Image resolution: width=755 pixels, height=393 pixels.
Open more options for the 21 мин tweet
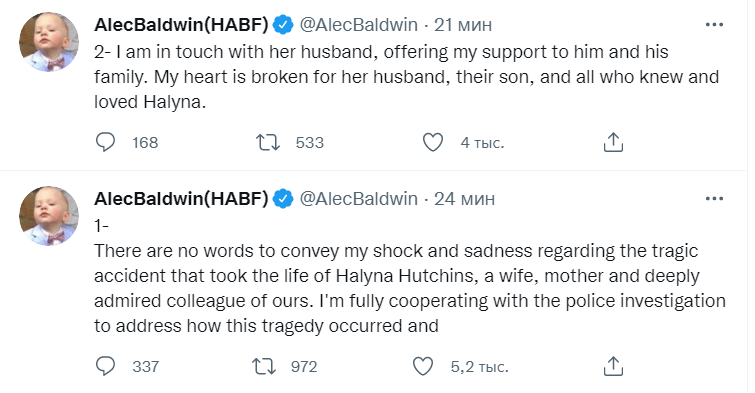pos(714,25)
